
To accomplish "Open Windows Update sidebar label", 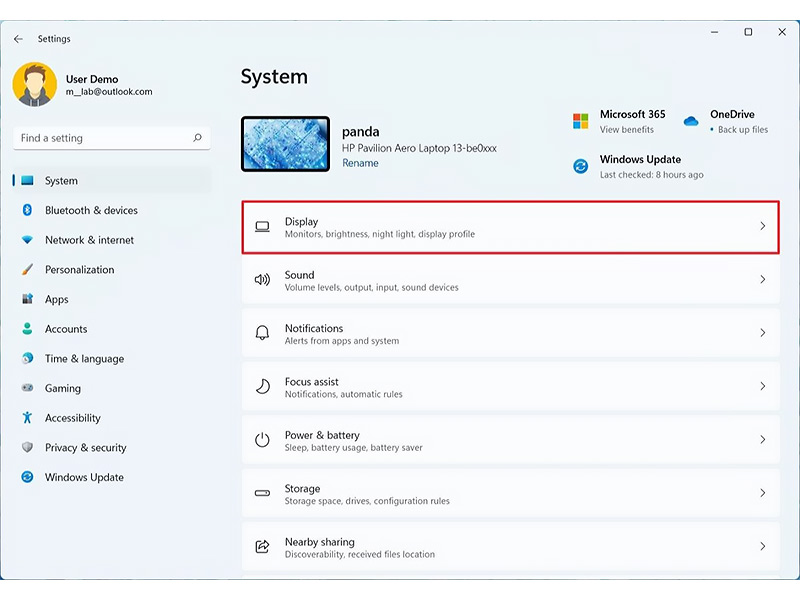I will point(84,477).
